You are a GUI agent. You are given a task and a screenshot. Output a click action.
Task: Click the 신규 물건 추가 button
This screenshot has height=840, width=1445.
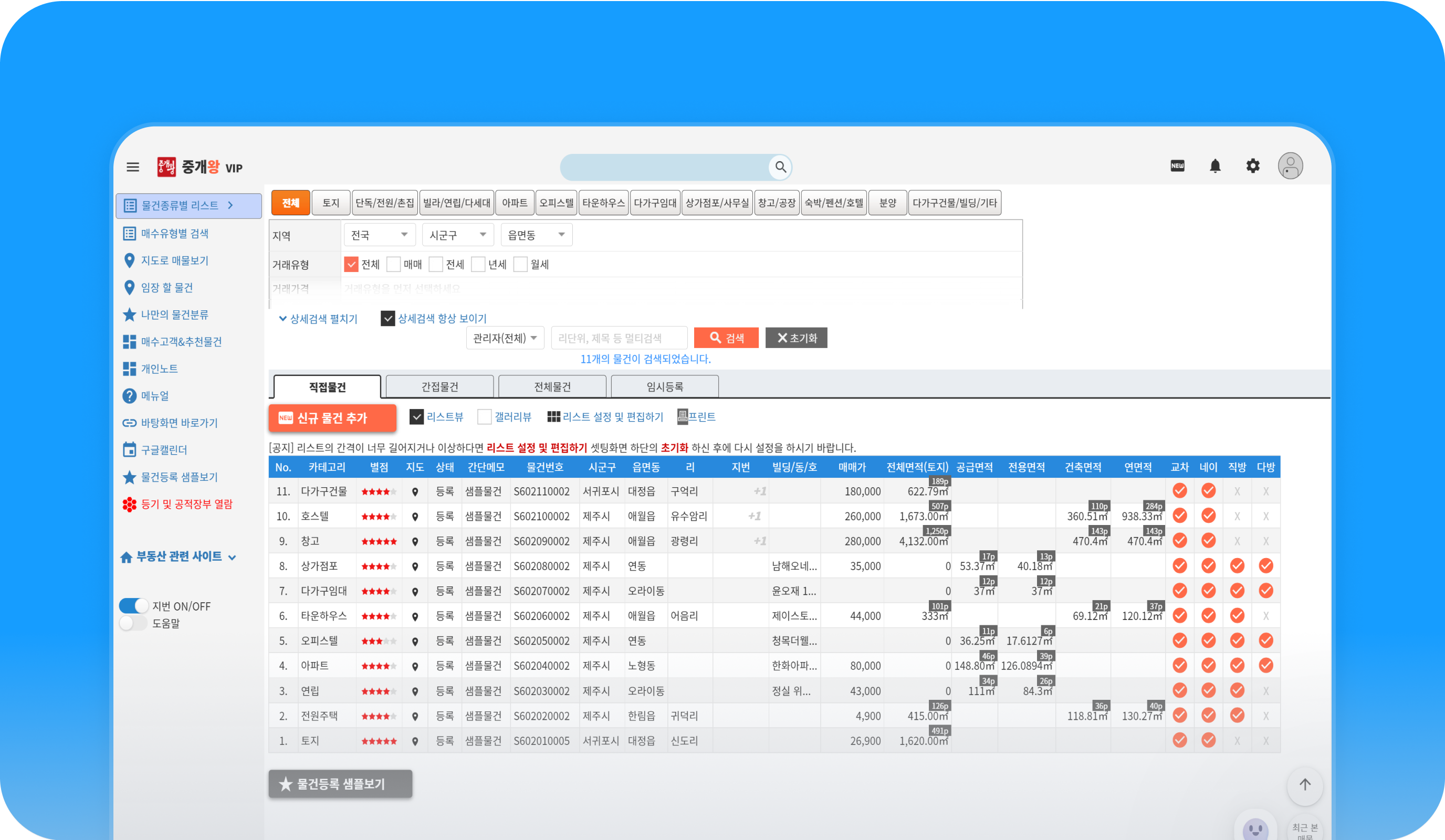point(332,418)
